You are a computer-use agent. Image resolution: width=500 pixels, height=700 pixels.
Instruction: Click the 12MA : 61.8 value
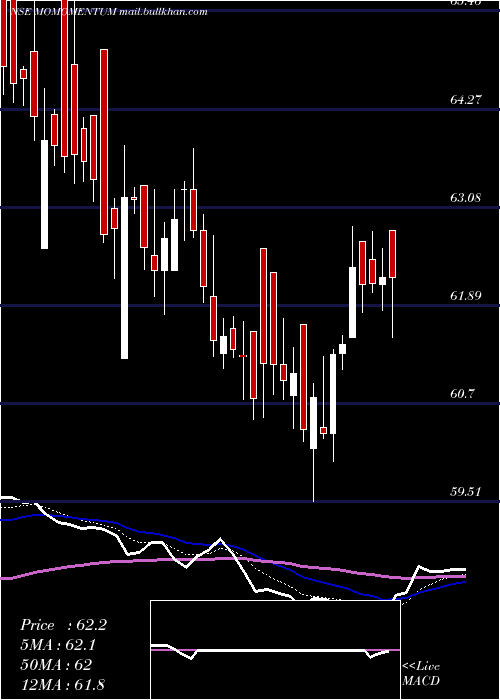pyautogui.click(x=62, y=684)
